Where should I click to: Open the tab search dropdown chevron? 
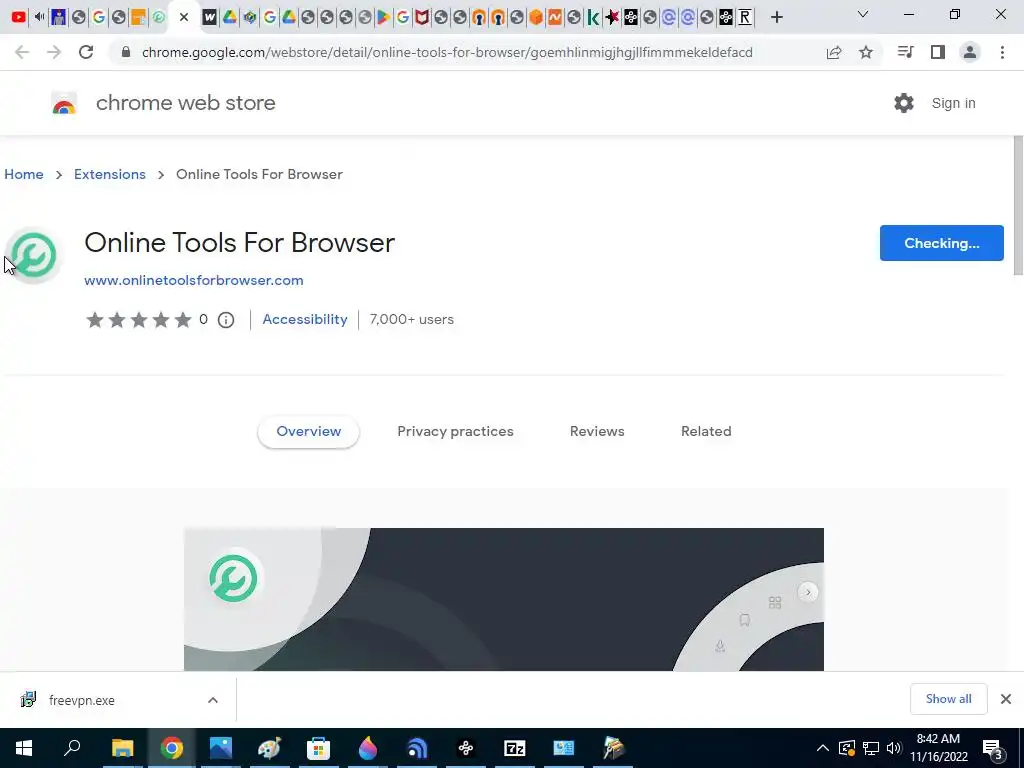[x=863, y=14]
